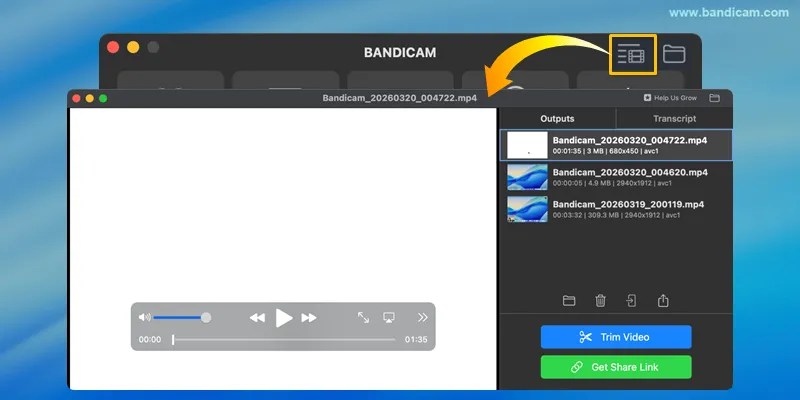
Task: Select Bandicam_20260319_200119.mp4 in the outputs list
Action: (616, 209)
